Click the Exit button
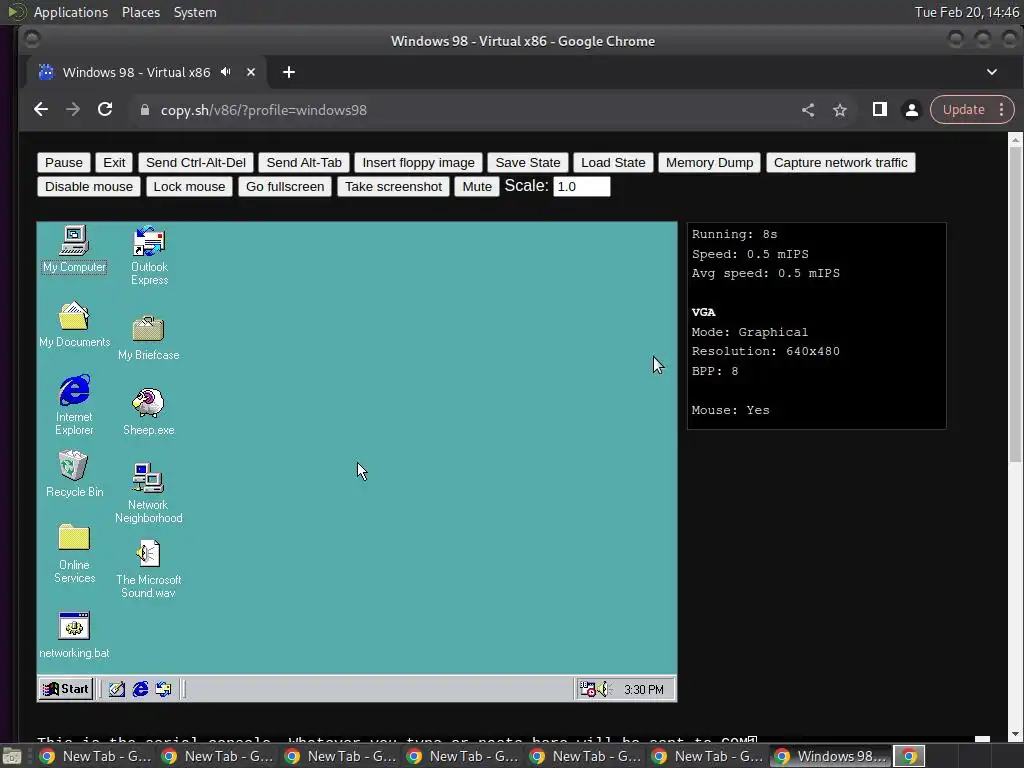This screenshot has height=768, width=1024. pos(114,163)
